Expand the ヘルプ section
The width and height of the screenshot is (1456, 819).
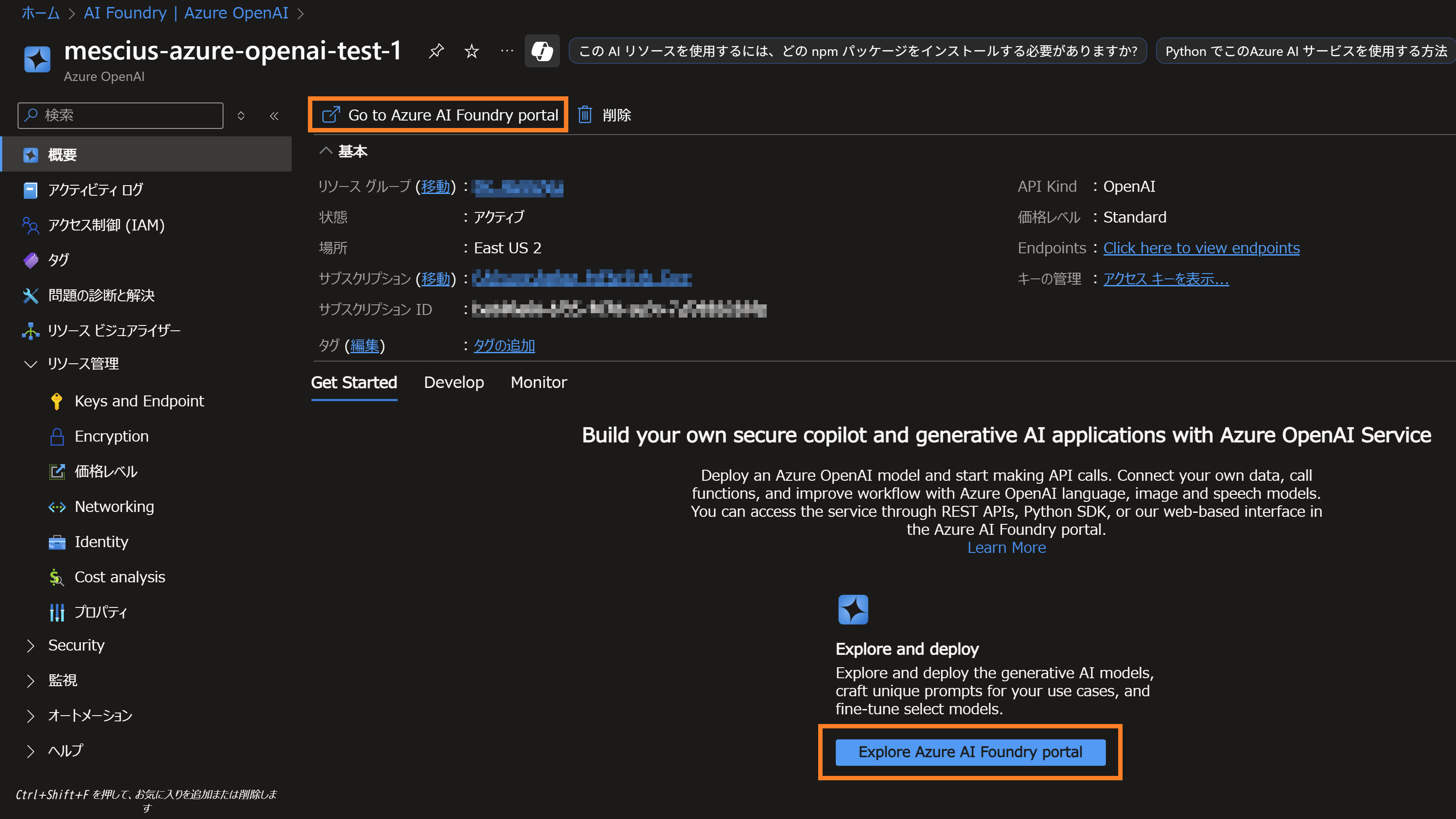[x=30, y=751]
